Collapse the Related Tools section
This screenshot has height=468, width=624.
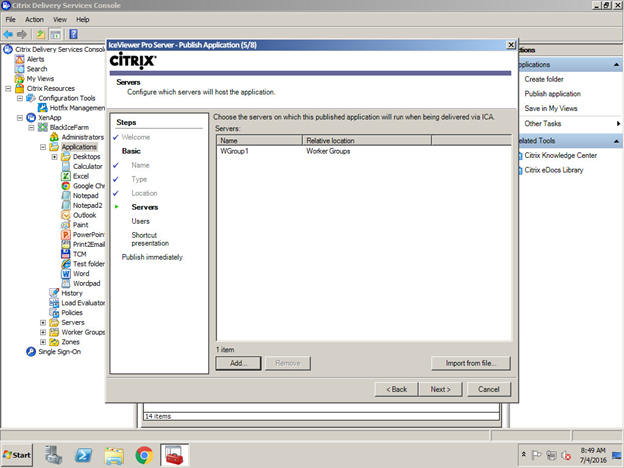[x=616, y=141]
